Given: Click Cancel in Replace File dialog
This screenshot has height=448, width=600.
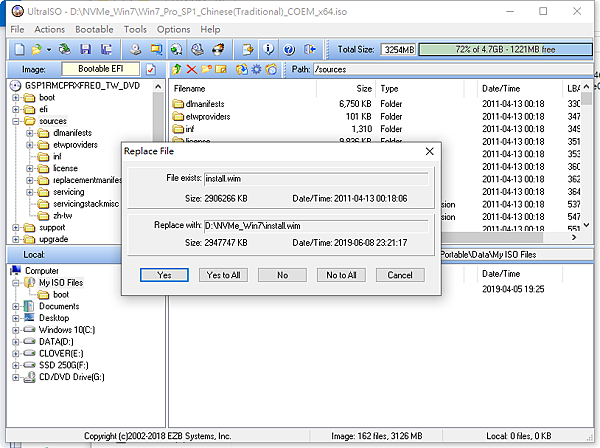Looking at the screenshot, I should click(400, 275).
